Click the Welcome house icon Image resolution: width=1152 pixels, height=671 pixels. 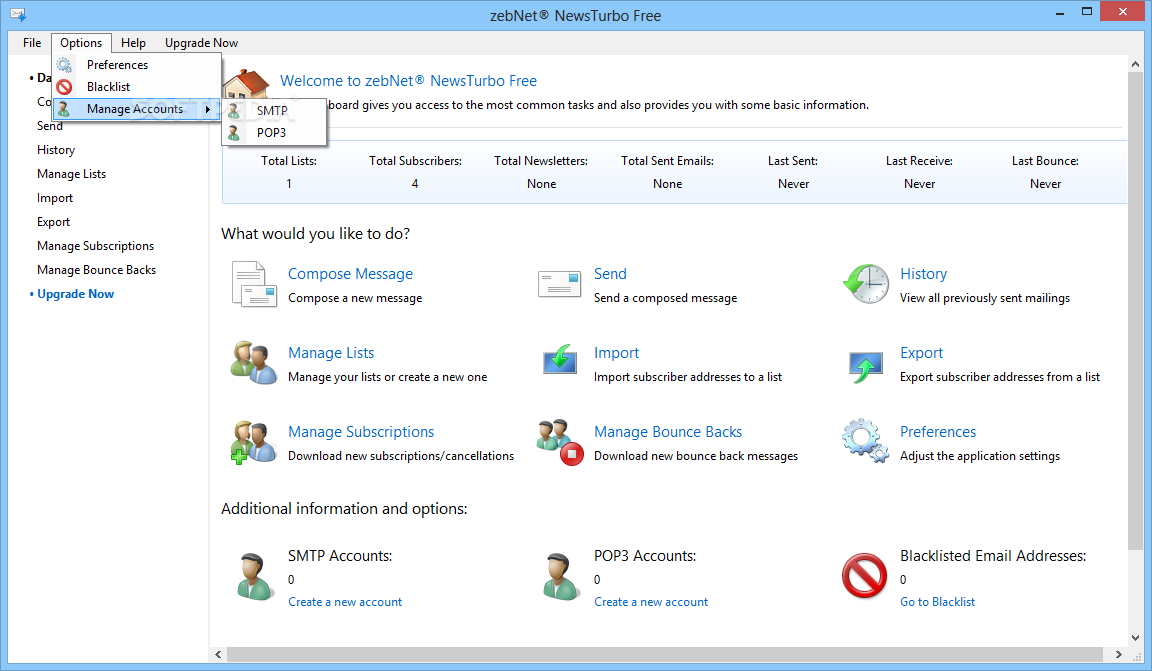(x=246, y=85)
